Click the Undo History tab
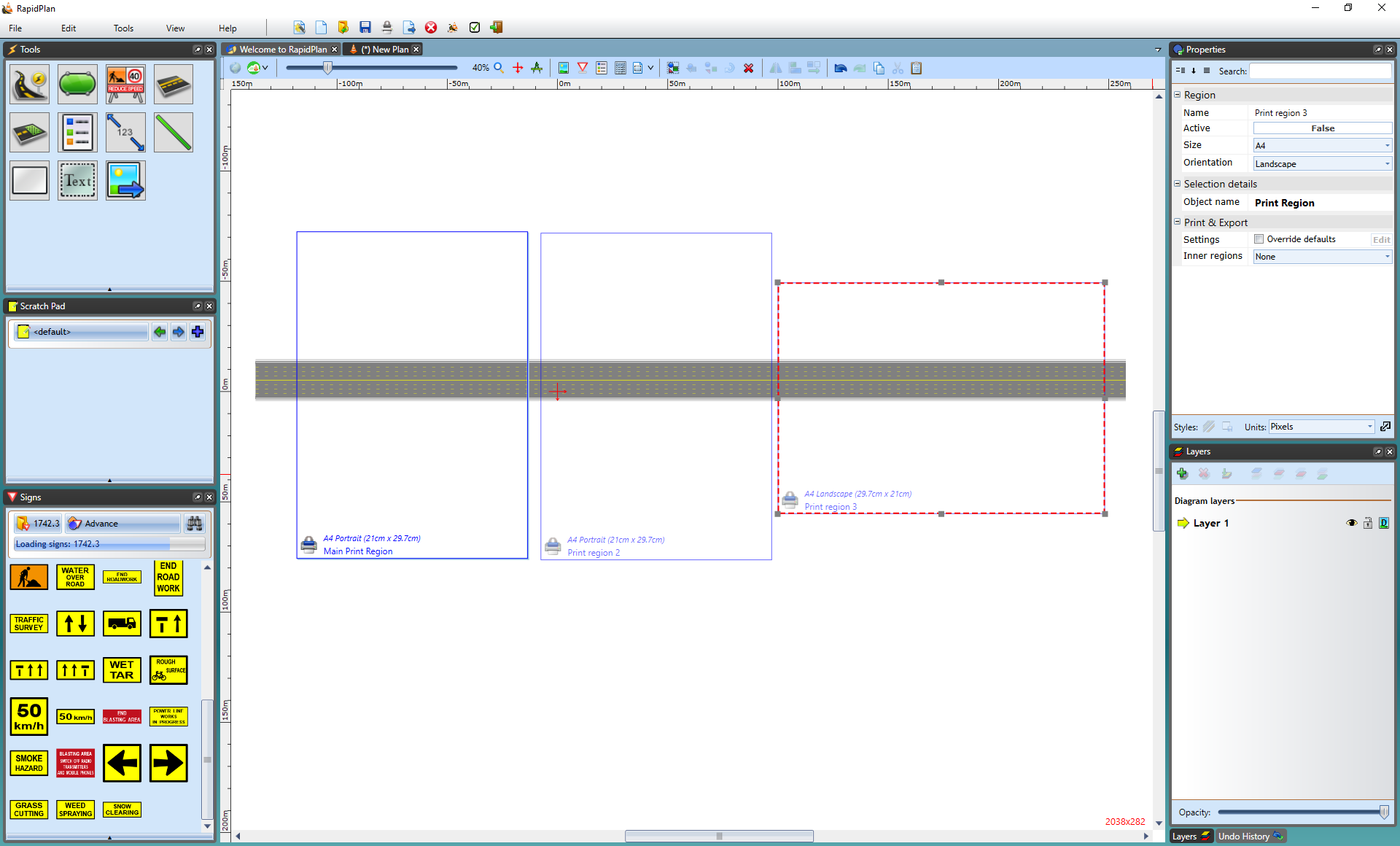The width and height of the screenshot is (1400, 846). pos(1243,836)
